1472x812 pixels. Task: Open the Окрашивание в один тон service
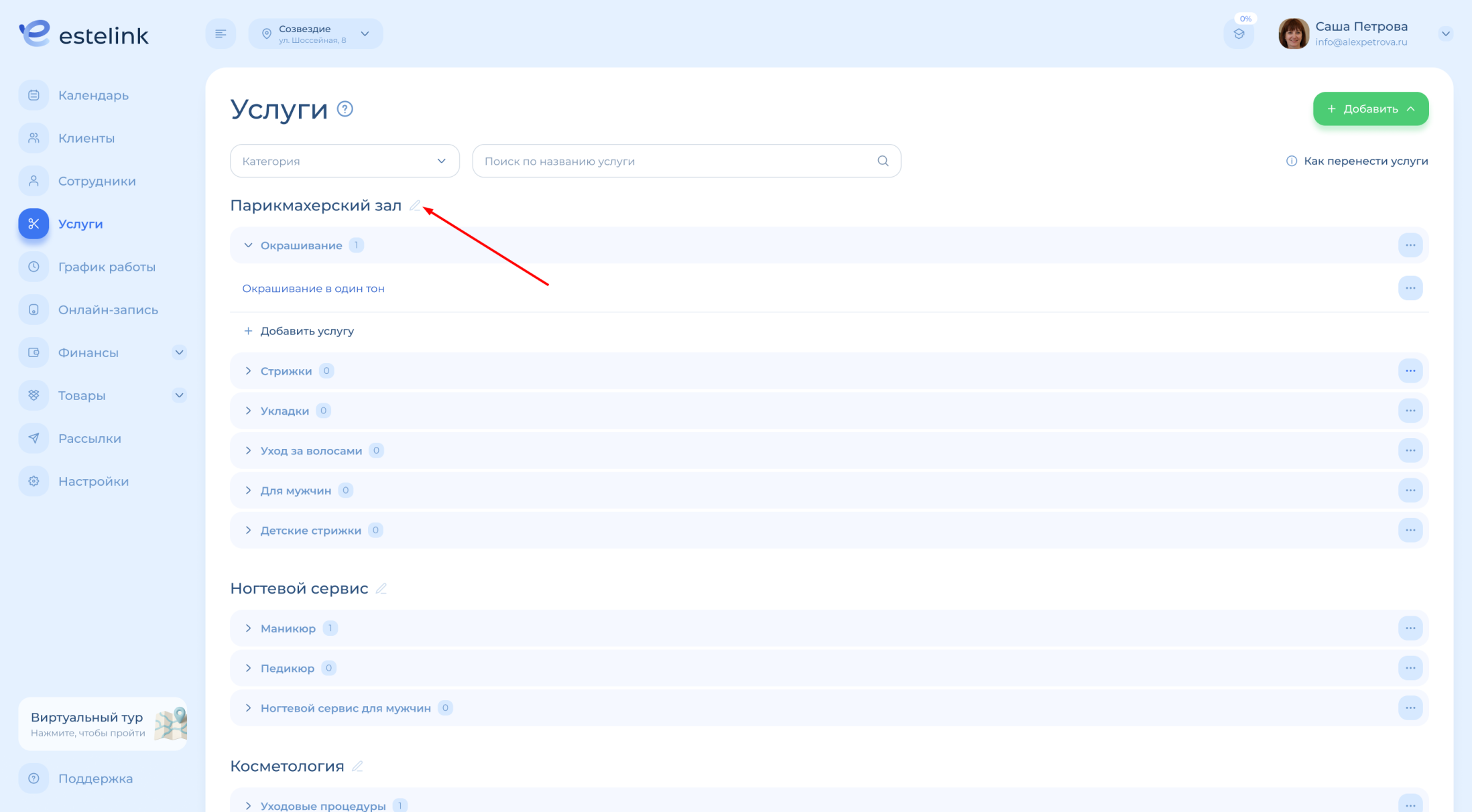point(313,288)
